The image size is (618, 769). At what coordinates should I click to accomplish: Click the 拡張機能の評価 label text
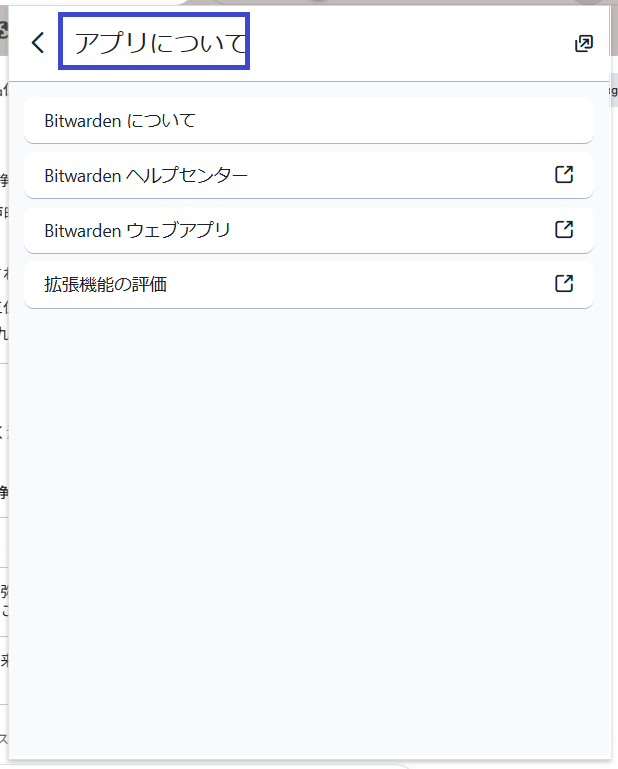coord(106,285)
